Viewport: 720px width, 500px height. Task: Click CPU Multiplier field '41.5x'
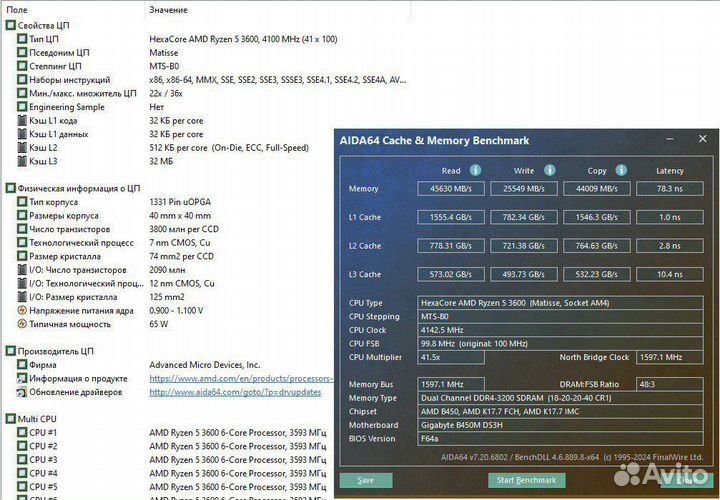tap(451, 357)
